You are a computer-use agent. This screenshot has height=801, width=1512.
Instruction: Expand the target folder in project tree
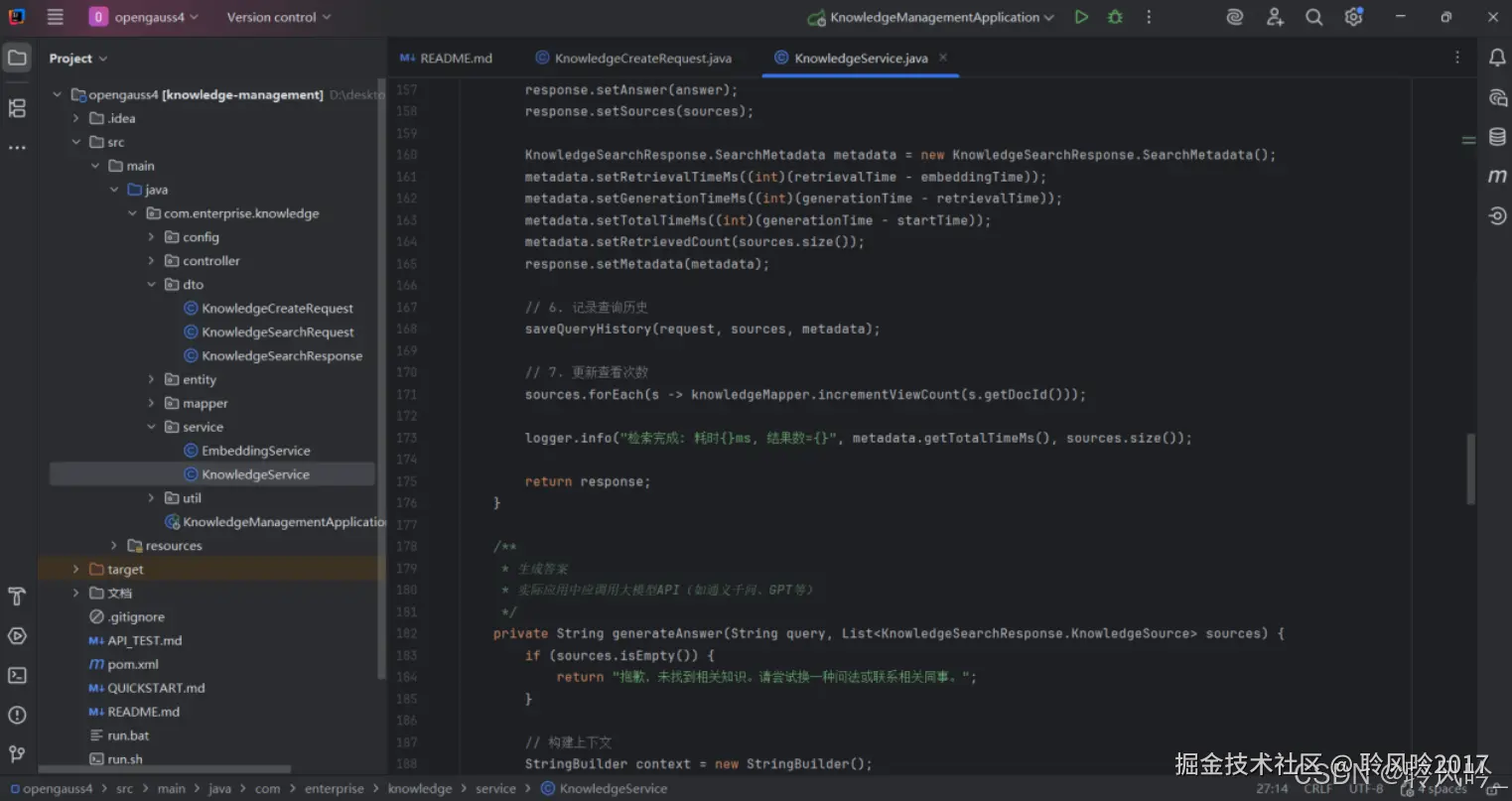[75, 570]
